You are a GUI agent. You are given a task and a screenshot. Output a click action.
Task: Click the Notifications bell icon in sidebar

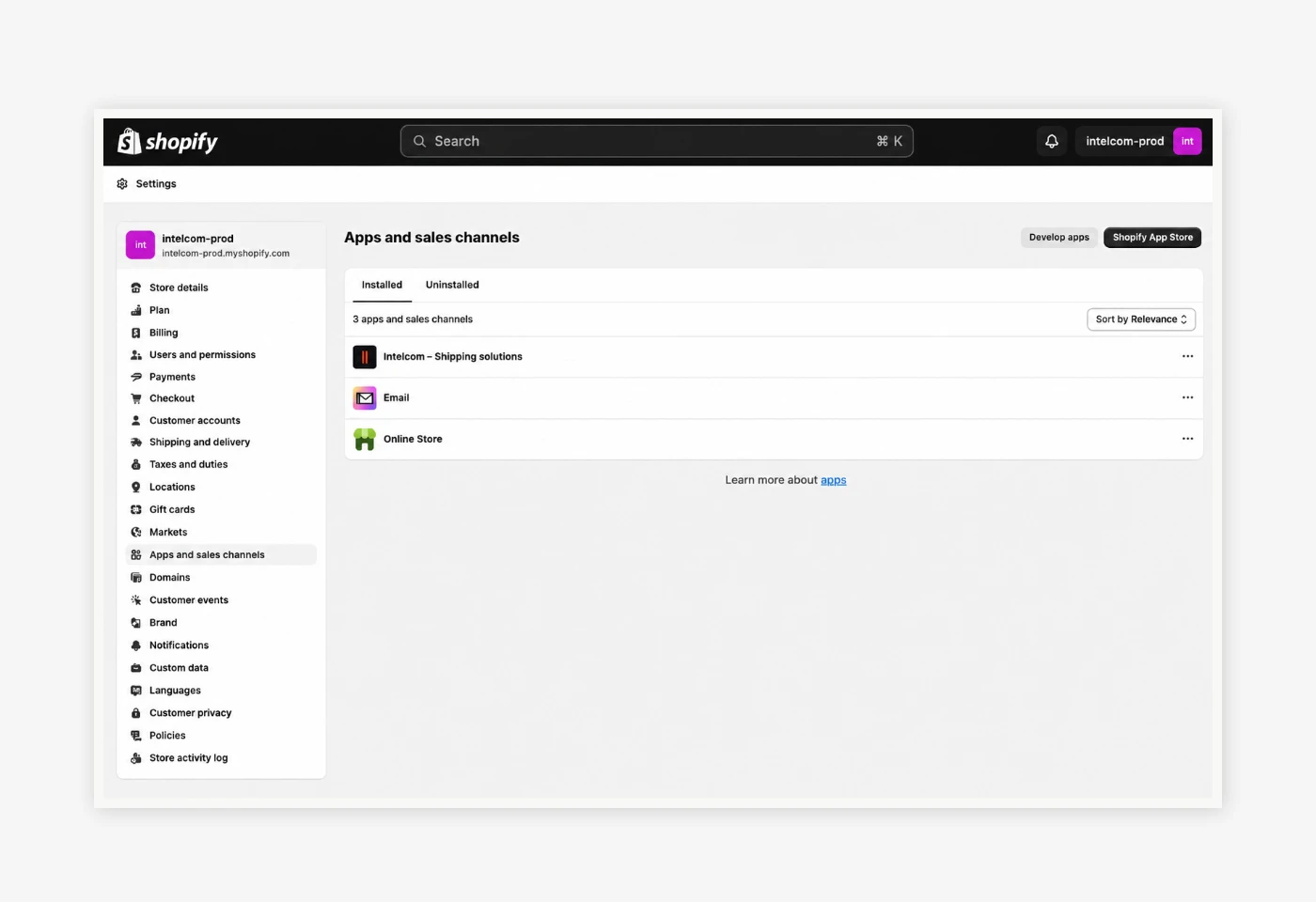tap(136, 645)
